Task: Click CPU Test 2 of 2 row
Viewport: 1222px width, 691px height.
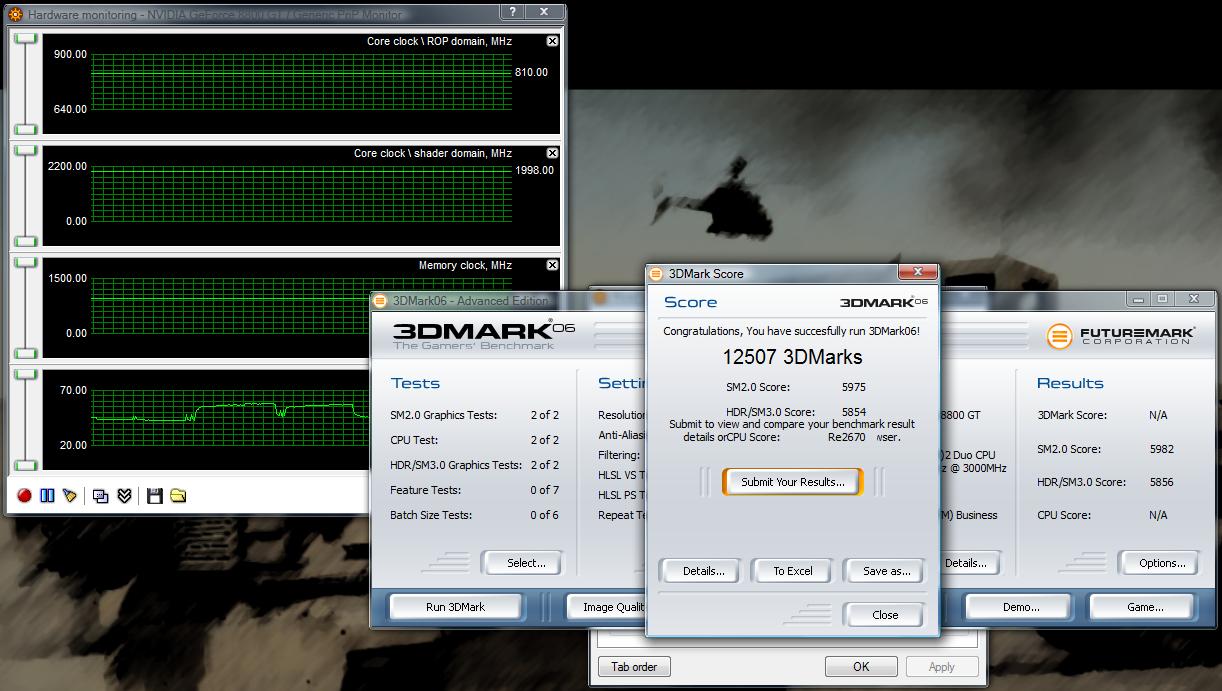Action: (x=475, y=440)
